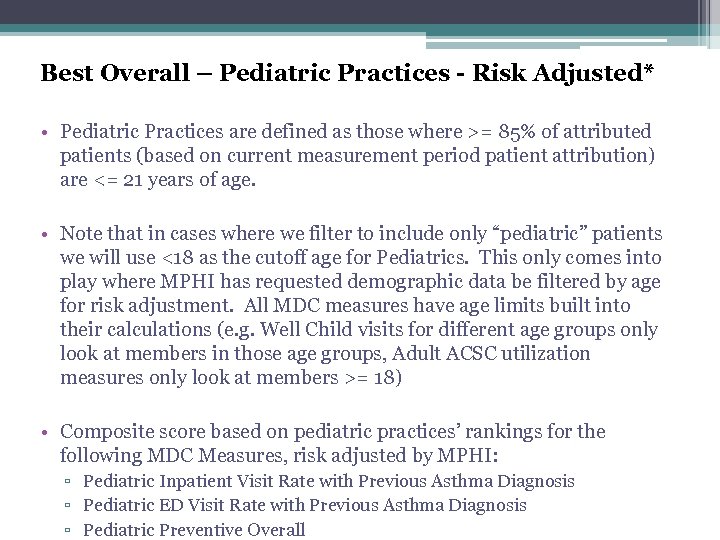This screenshot has height=540, width=720.
Task: Click the line starting "we will use <18"
Action: (360, 257)
